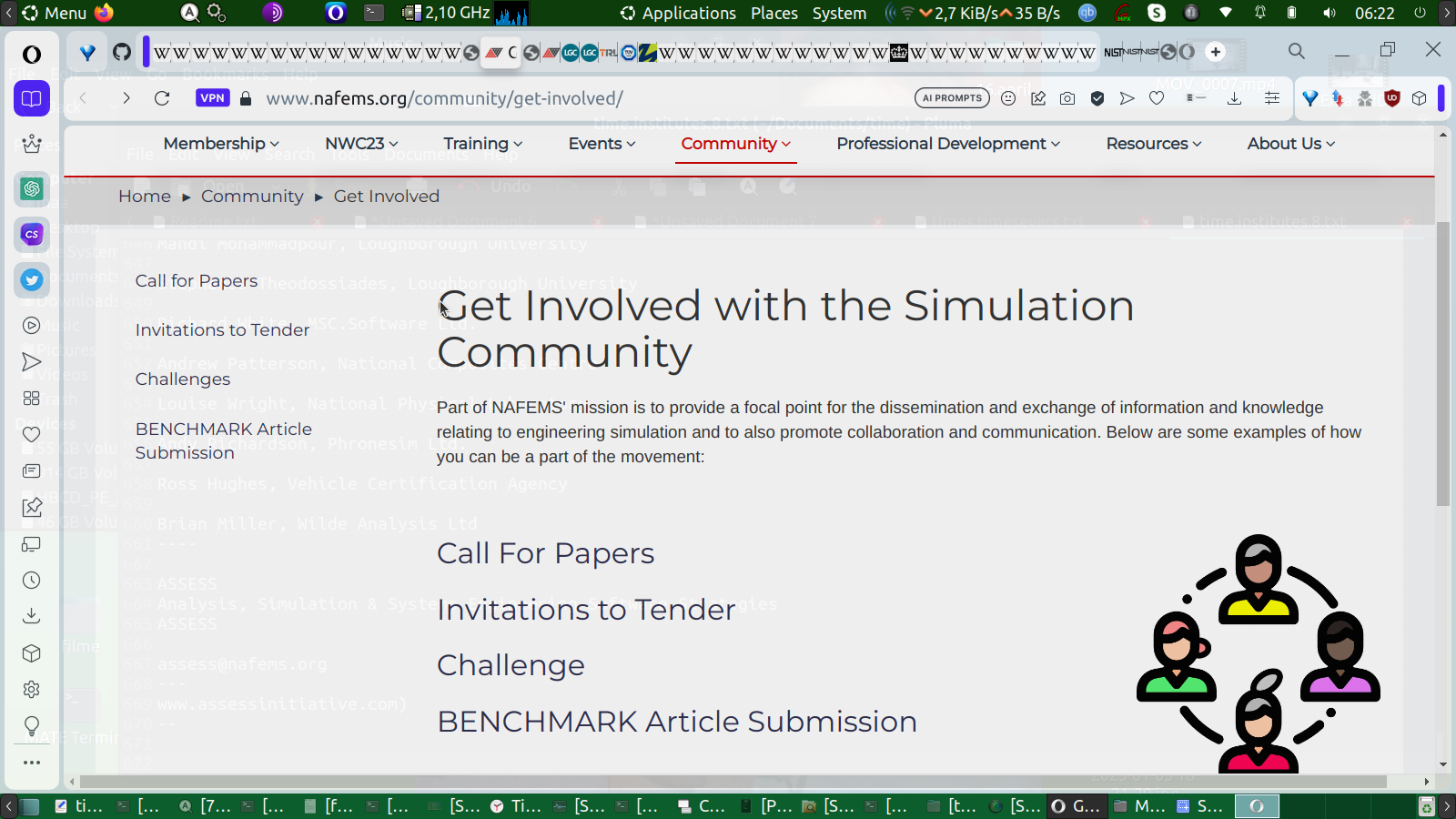Click the AI PROMPTS button
The image size is (1456, 819).
click(x=952, y=98)
